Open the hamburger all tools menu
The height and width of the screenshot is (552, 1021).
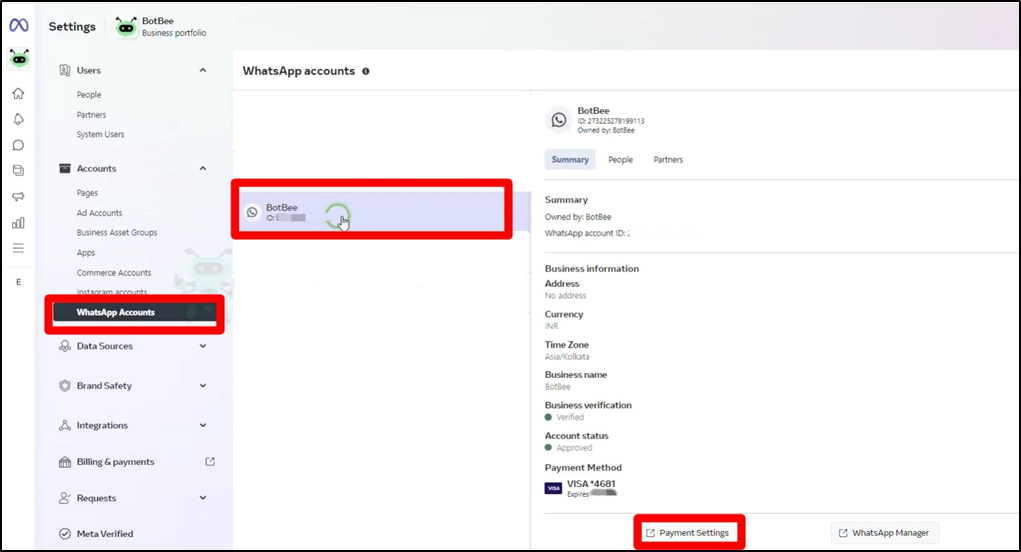18,248
